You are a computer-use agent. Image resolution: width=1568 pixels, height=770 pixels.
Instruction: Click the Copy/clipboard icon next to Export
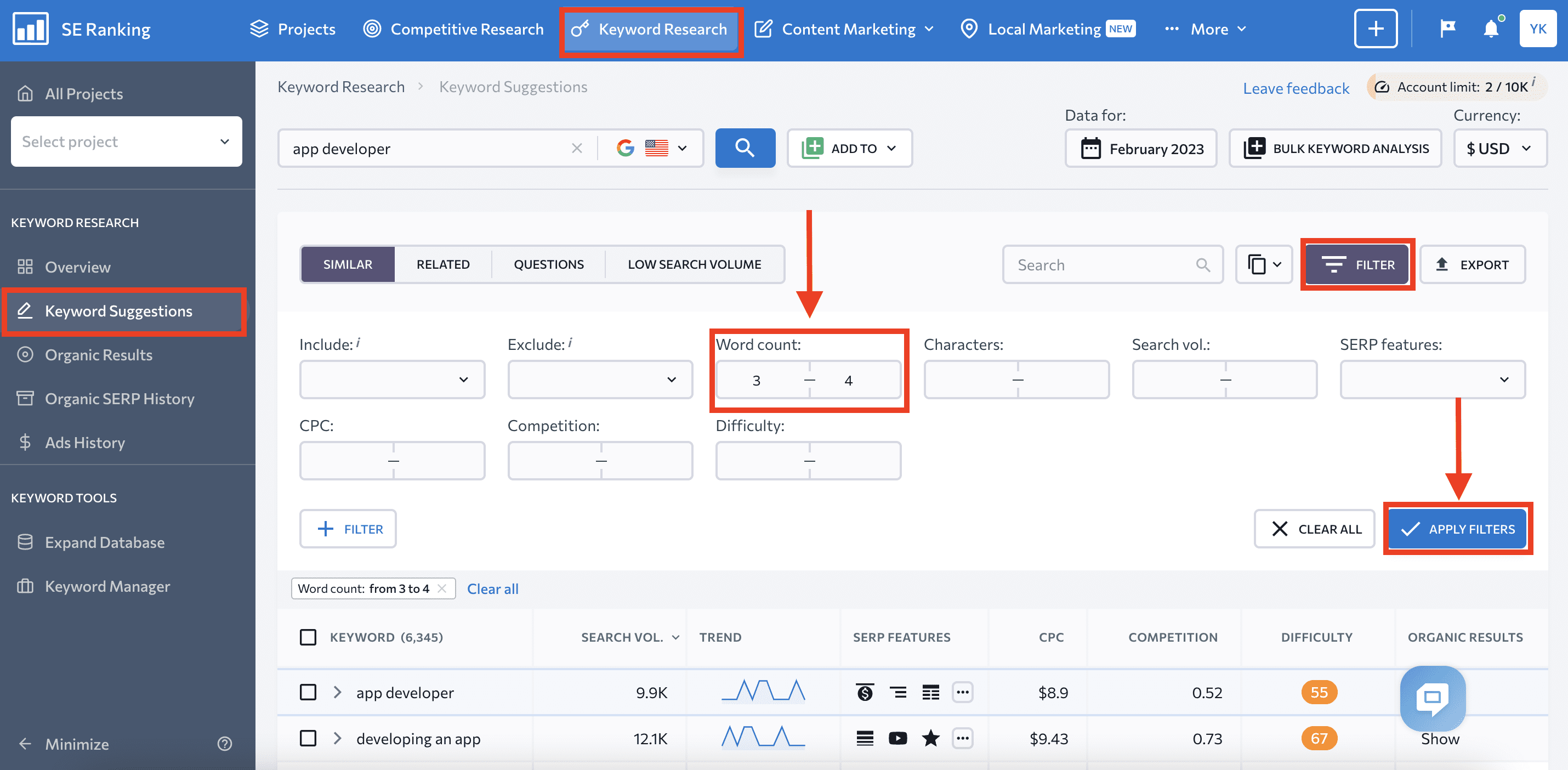click(1262, 264)
